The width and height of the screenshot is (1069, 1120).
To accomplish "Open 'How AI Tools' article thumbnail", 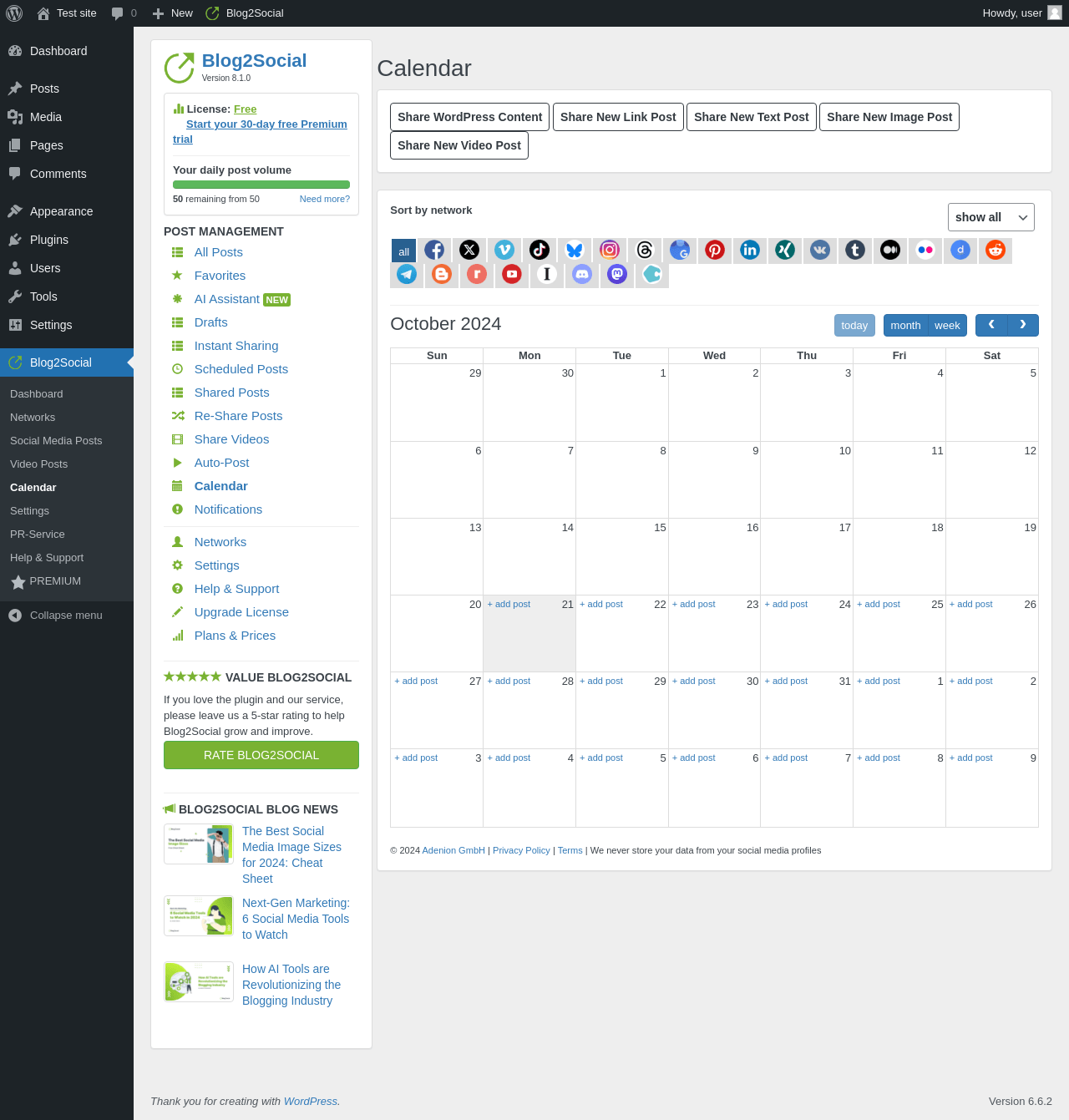I will pyautogui.click(x=199, y=981).
